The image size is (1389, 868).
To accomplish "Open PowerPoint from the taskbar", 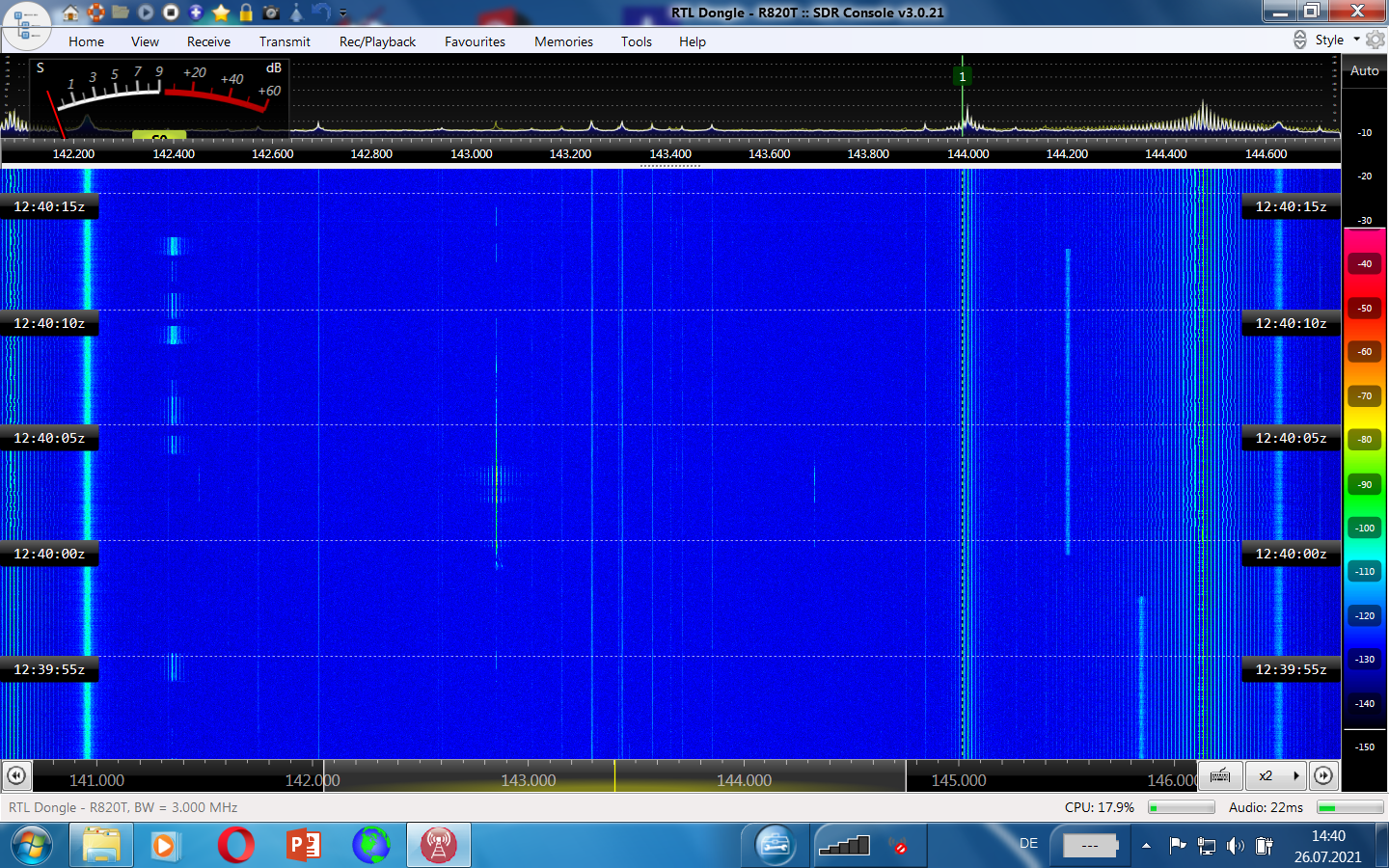I will point(304,846).
